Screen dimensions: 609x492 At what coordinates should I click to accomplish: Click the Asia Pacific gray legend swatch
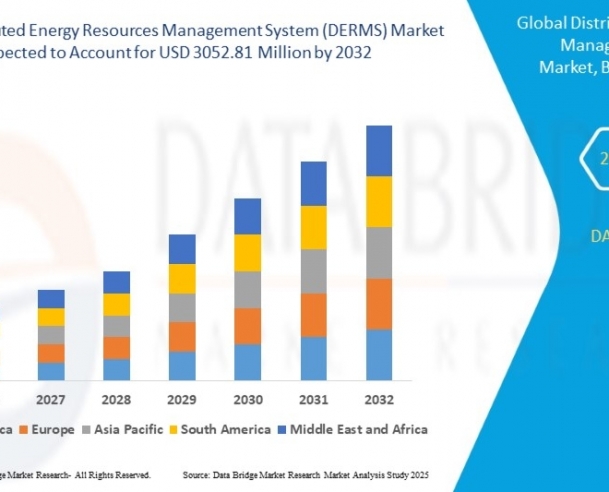pyautogui.click(x=87, y=430)
